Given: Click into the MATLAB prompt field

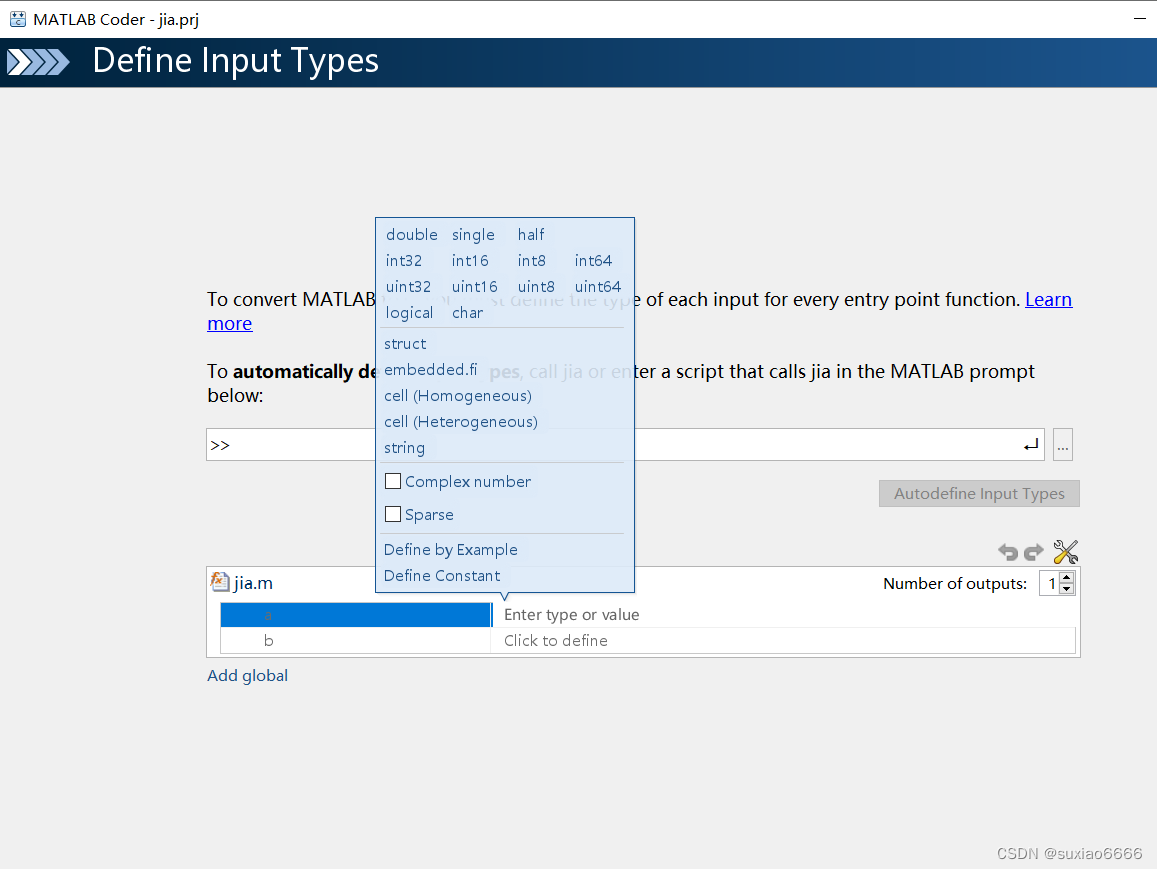Looking at the screenshot, I should (x=625, y=445).
